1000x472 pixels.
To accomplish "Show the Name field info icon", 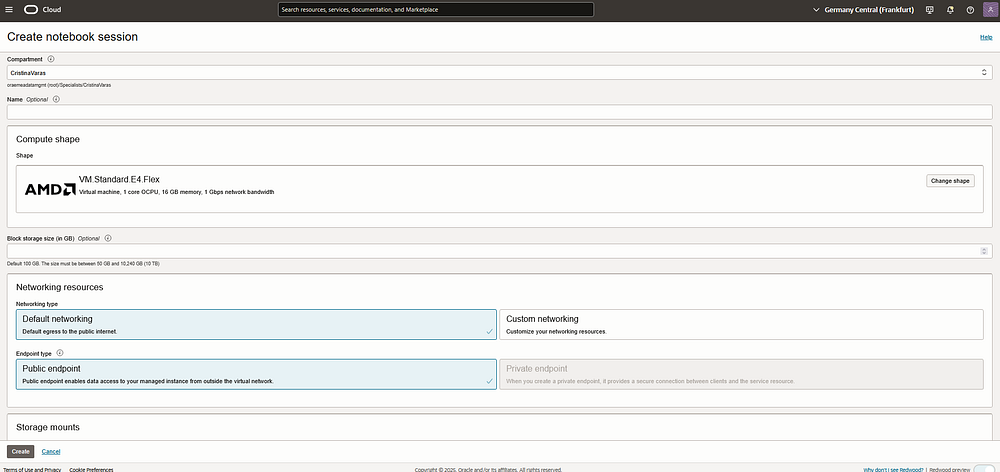I will tap(56, 99).
